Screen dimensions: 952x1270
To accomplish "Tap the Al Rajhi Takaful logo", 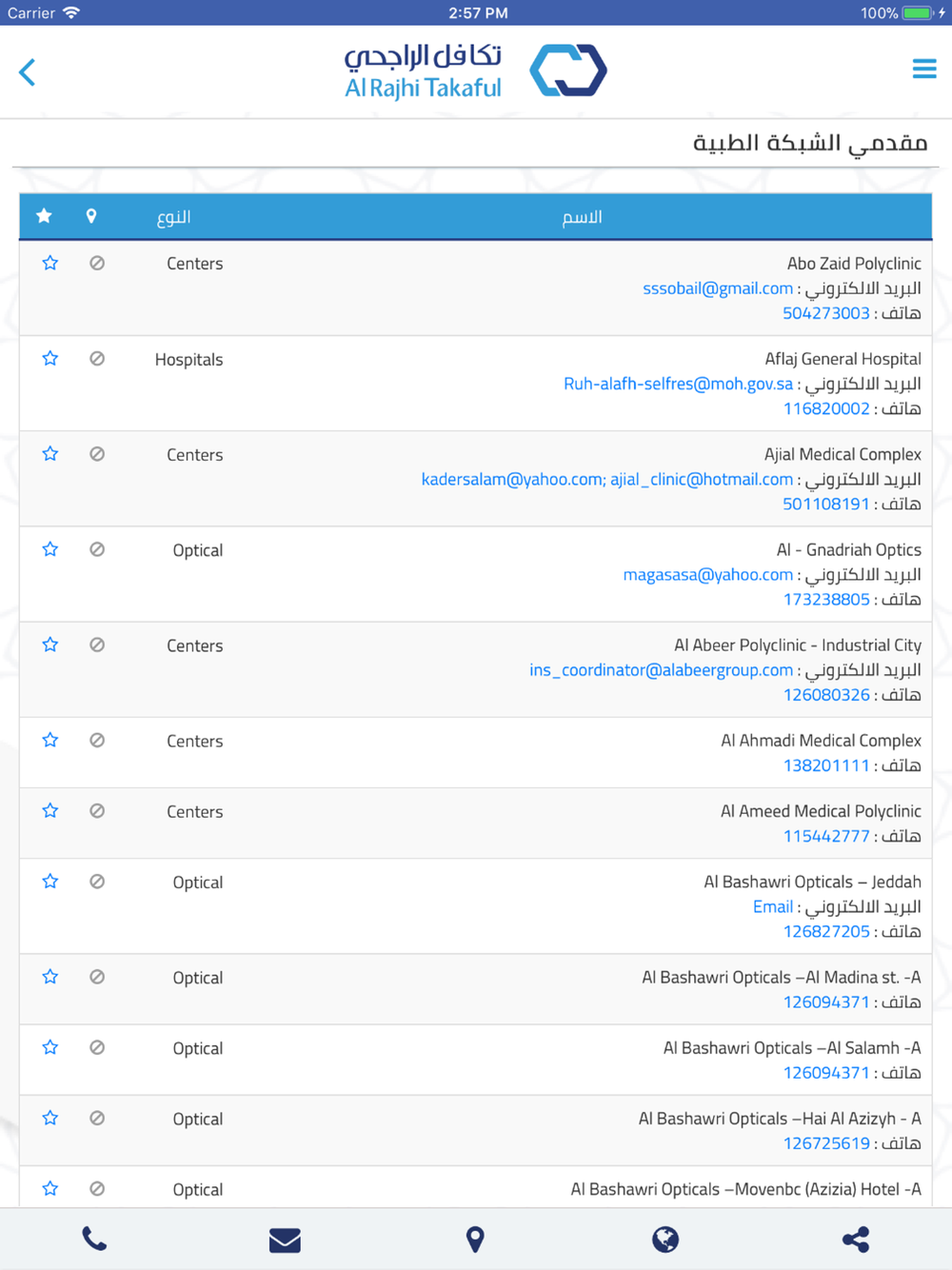I will [475, 71].
